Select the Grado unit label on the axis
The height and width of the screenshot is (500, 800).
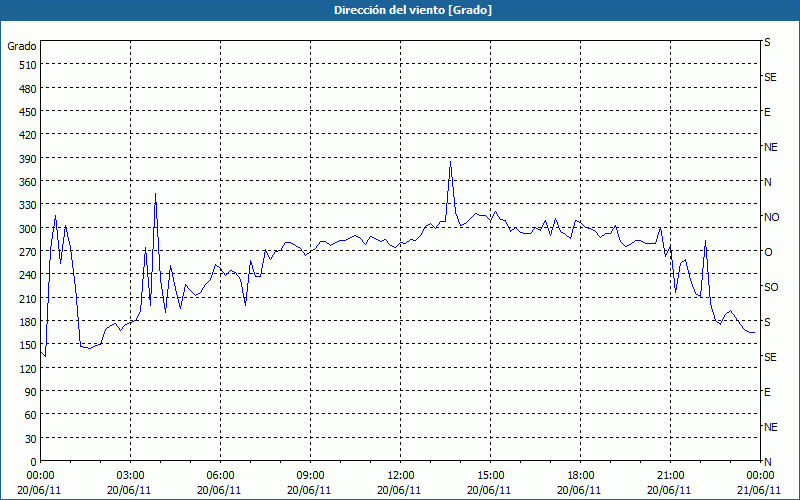22,46
